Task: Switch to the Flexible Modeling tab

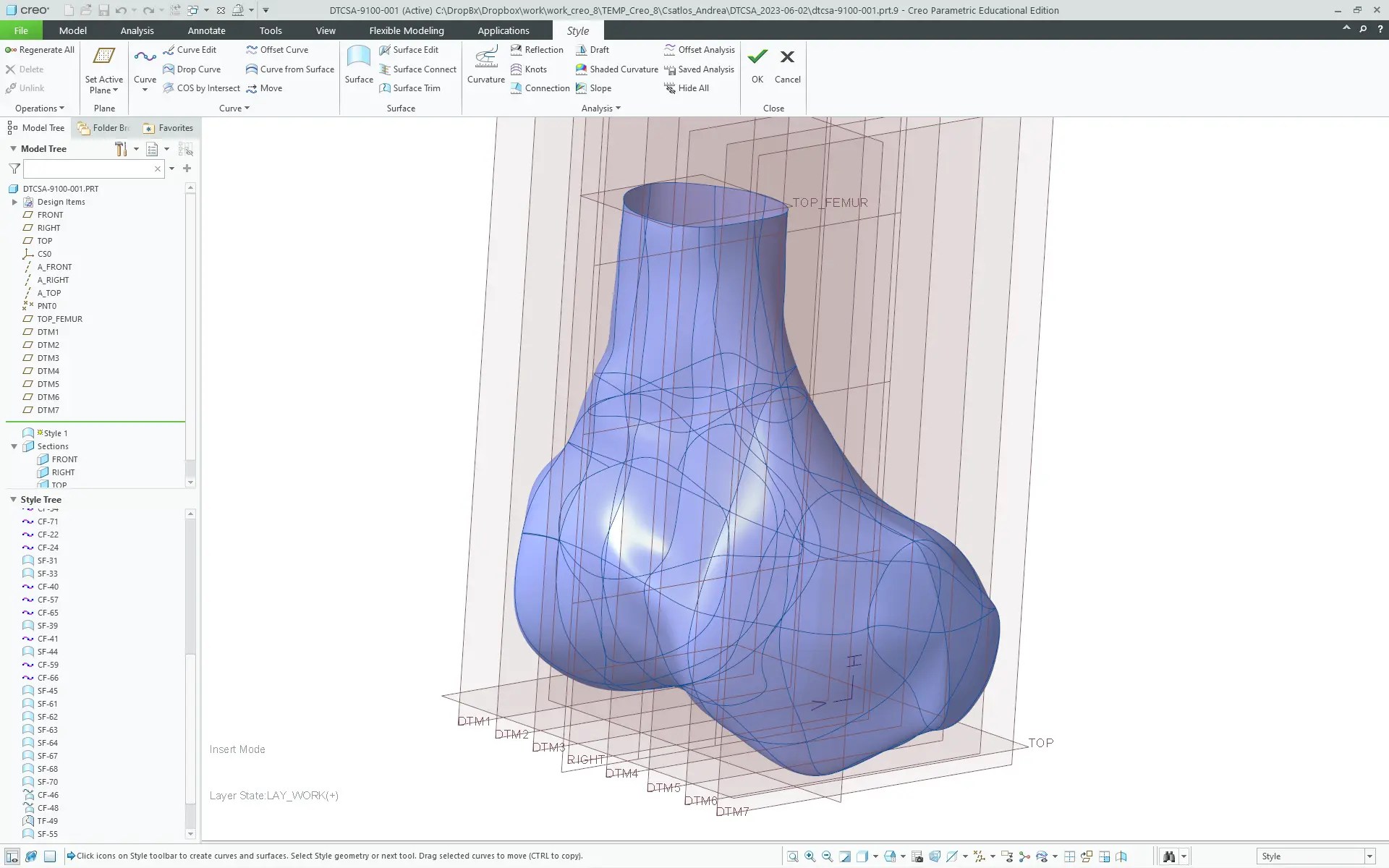Action: pos(407,30)
